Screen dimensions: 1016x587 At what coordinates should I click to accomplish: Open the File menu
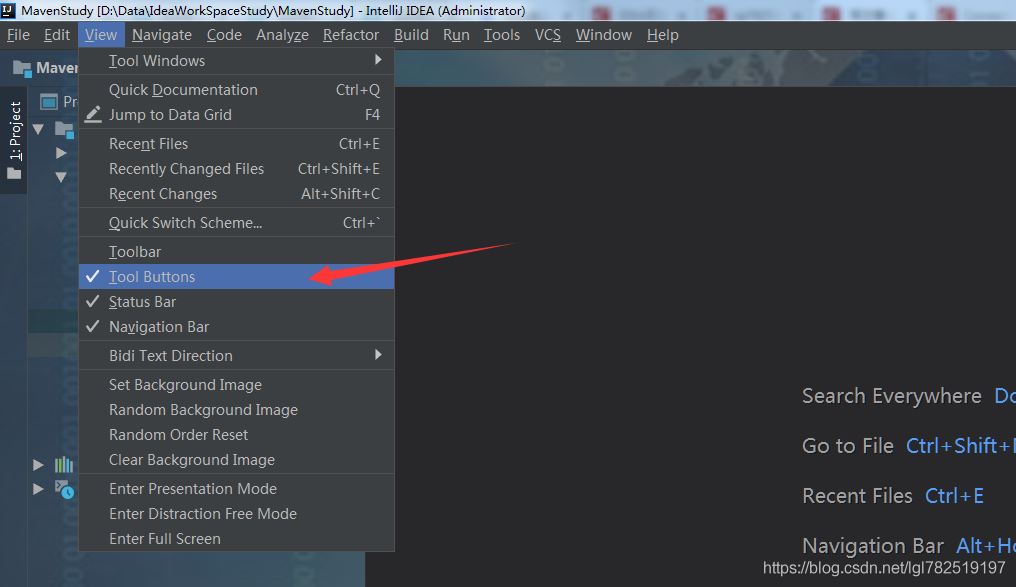pos(18,35)
